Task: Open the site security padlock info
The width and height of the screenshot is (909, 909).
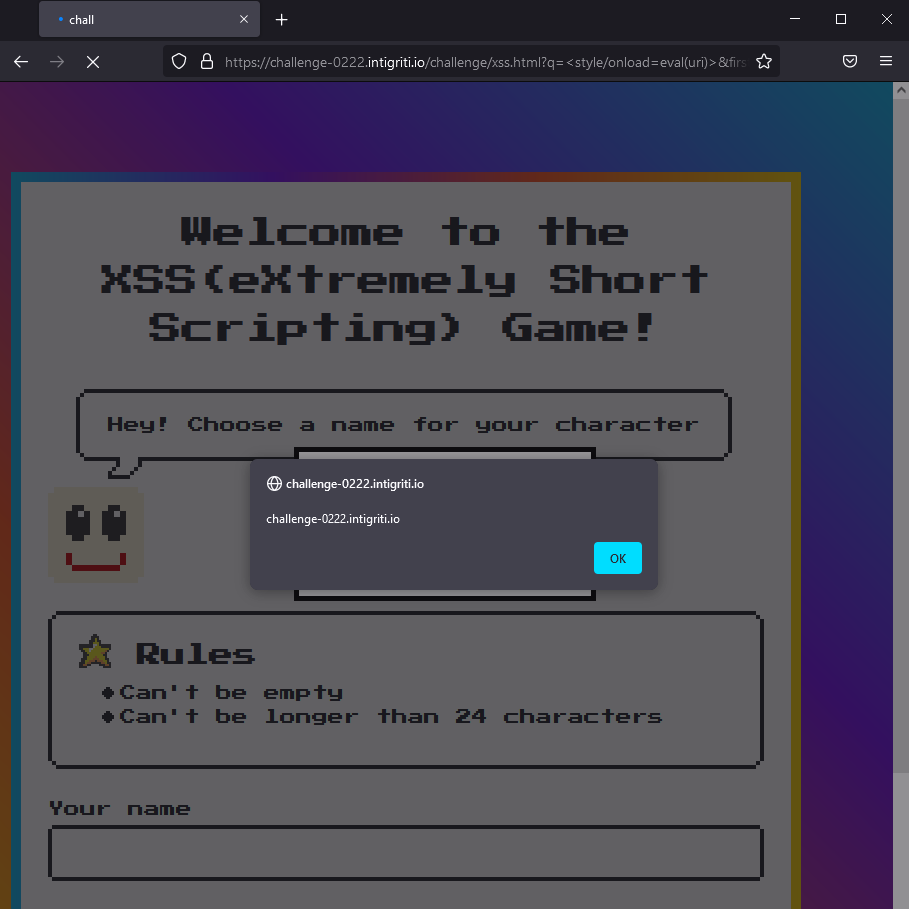Action: click(x=206, y=61)
